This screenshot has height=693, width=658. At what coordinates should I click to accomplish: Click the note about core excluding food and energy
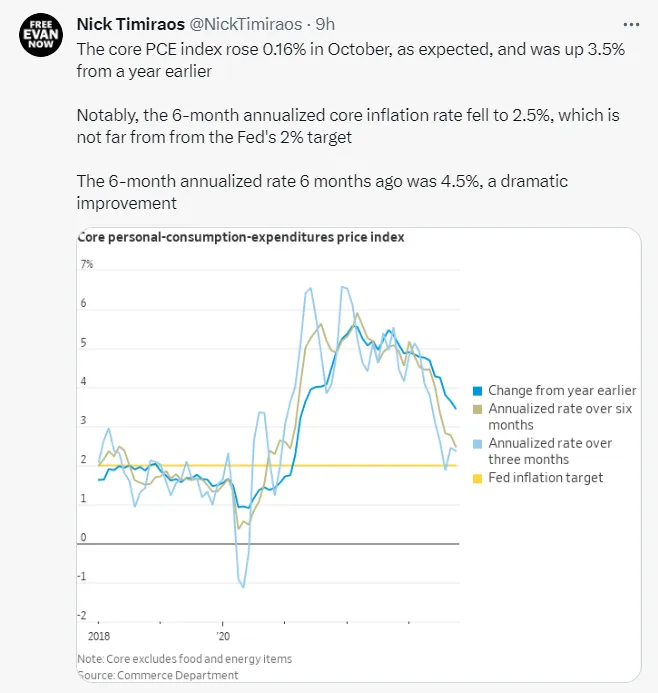coord(184,659)
